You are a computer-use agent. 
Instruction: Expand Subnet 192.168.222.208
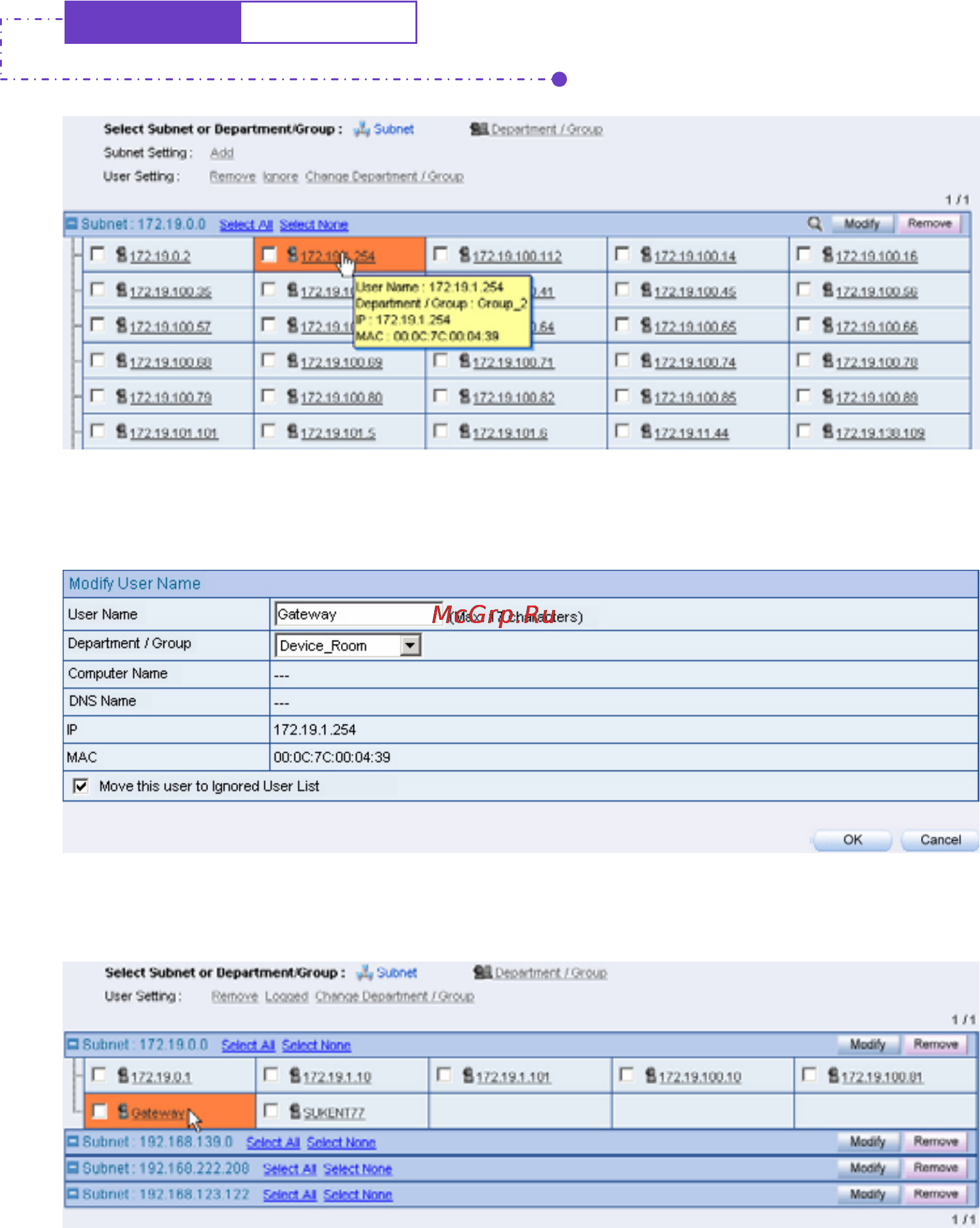[73, 1168]
